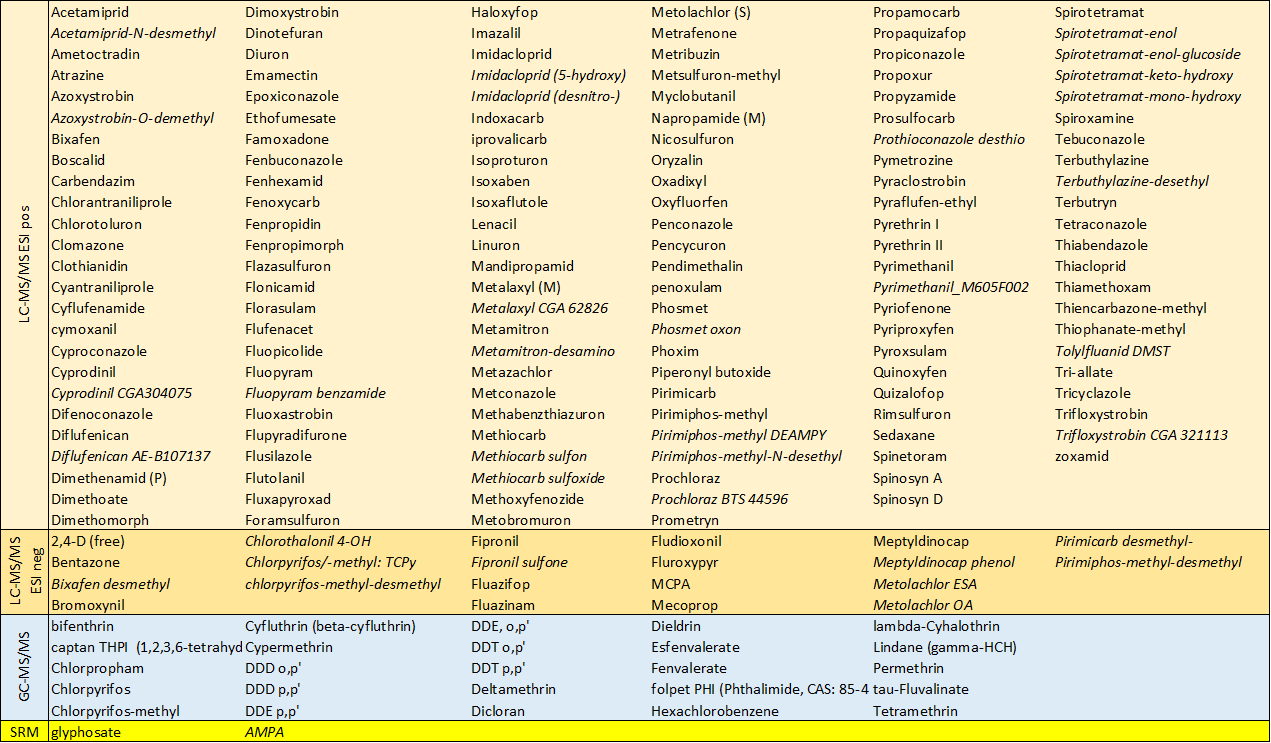Click the Pyrimethanil_M605F002 cell
Image resolution: width=1271 pixels, height=743 pixels.
pos(951,287)
